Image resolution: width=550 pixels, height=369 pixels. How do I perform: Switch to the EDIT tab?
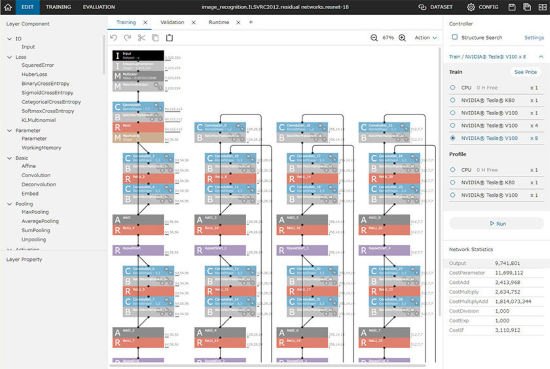tap(27, 7)
